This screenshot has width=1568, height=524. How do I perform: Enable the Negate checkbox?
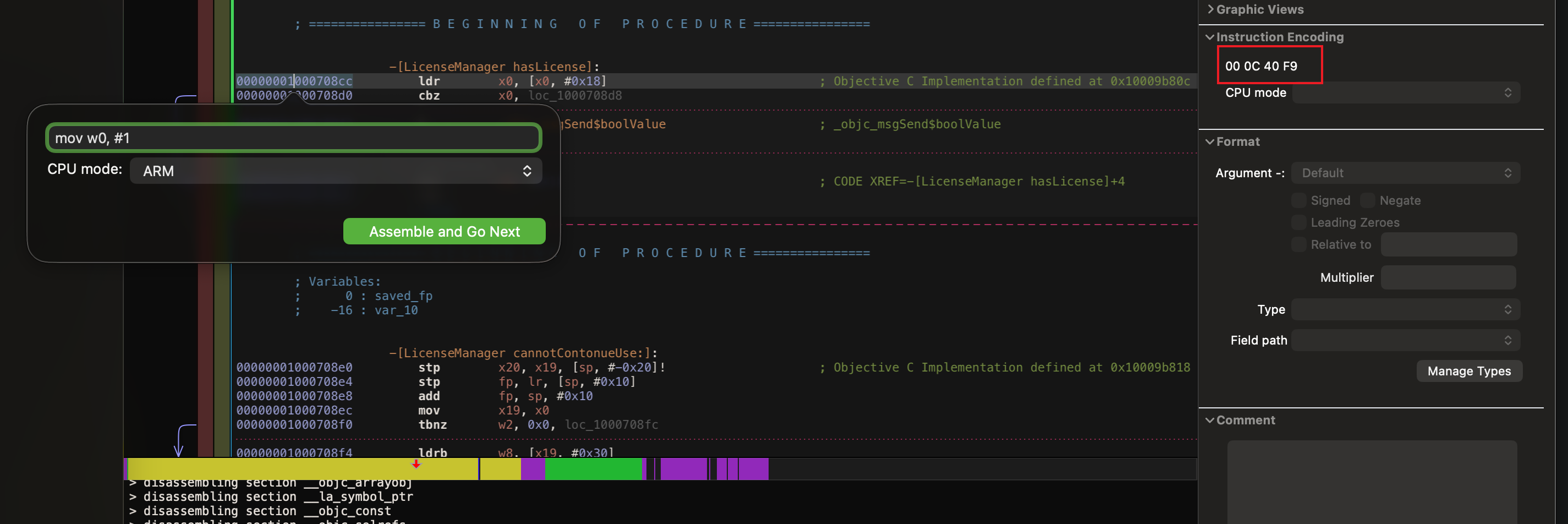[x=1367, y=200]
